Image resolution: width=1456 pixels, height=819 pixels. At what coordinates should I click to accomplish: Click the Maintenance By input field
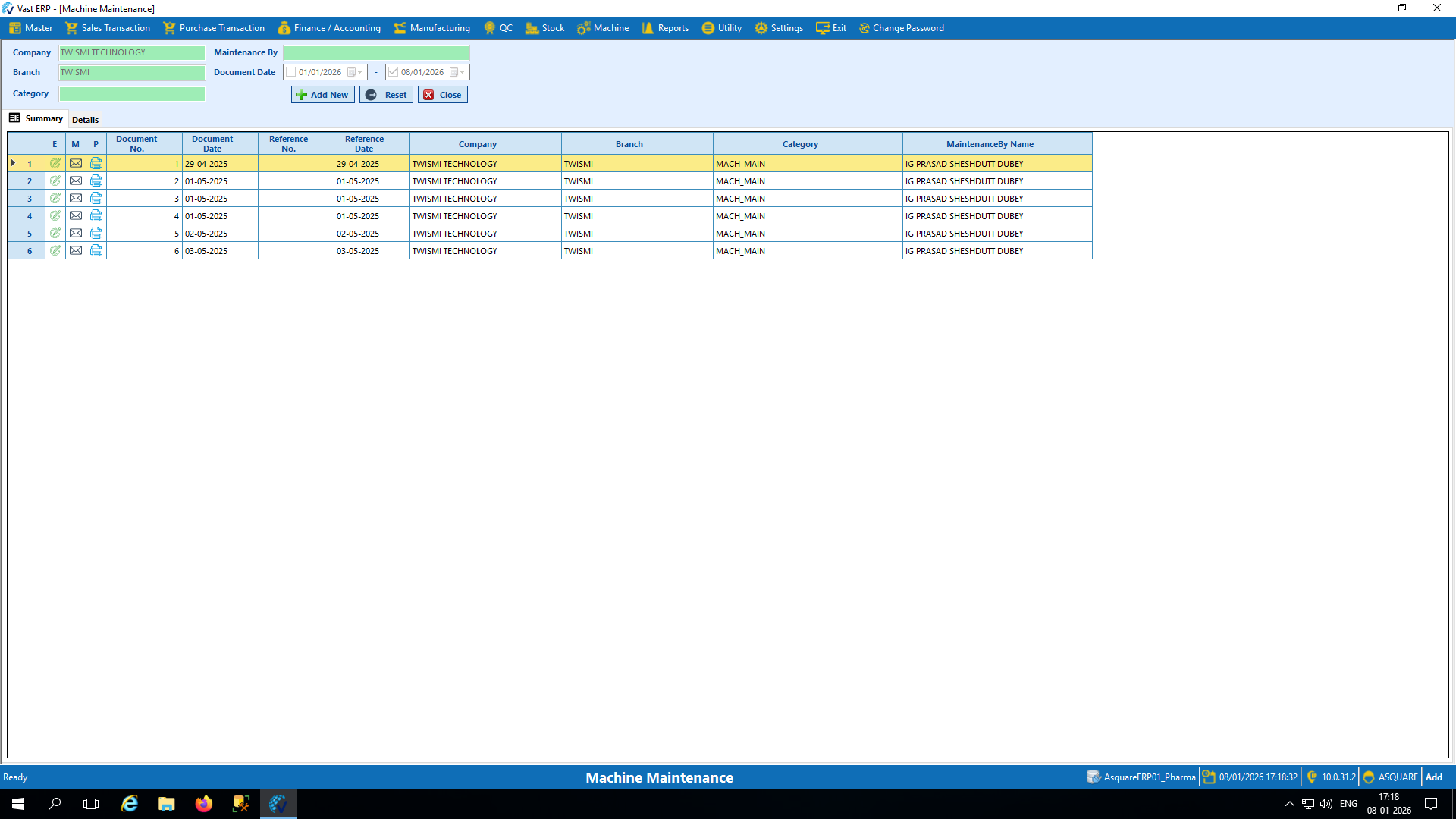pyautogui.click(x=376, y=53)
